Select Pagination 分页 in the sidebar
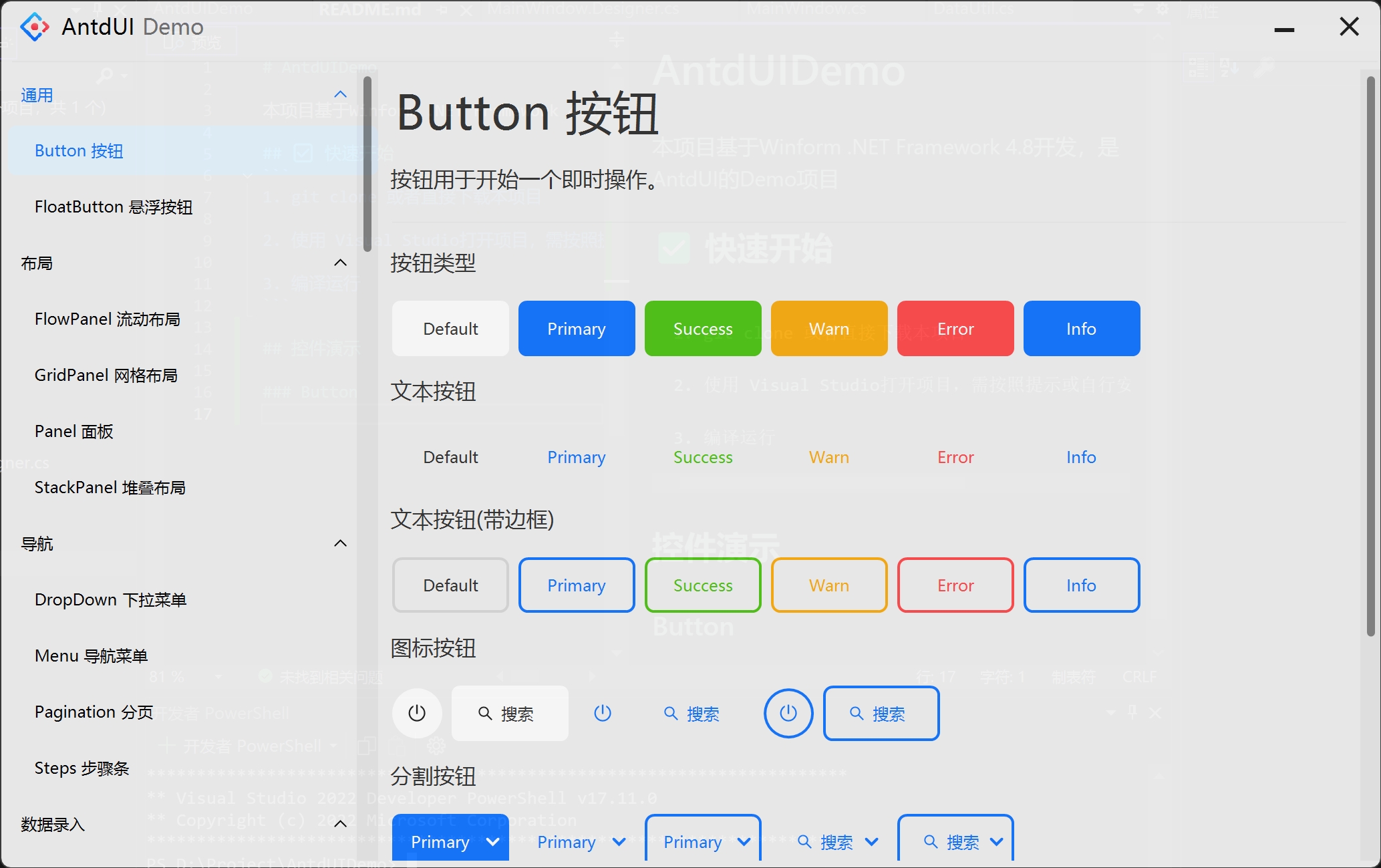The image size is (1381, 868). (94, 712)
